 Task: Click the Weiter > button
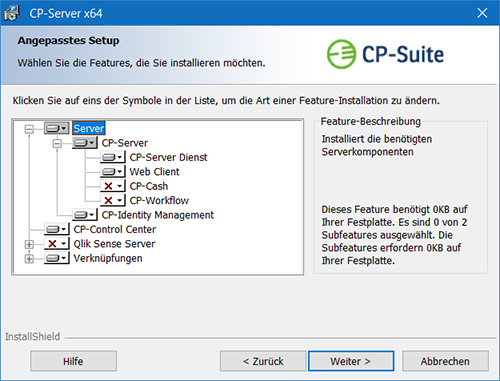pos(351,361)
